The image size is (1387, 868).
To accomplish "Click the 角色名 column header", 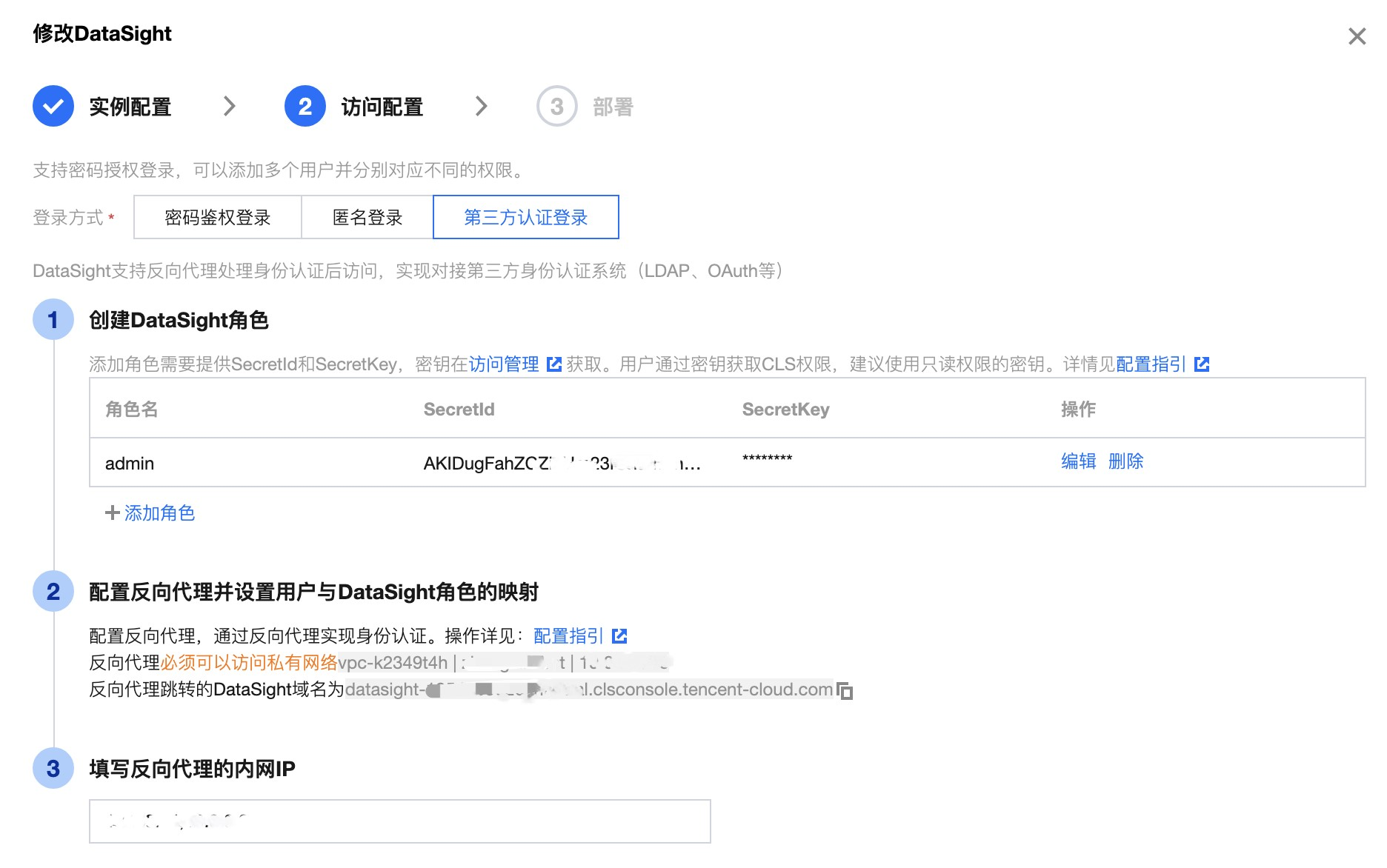I will point(132,410).
